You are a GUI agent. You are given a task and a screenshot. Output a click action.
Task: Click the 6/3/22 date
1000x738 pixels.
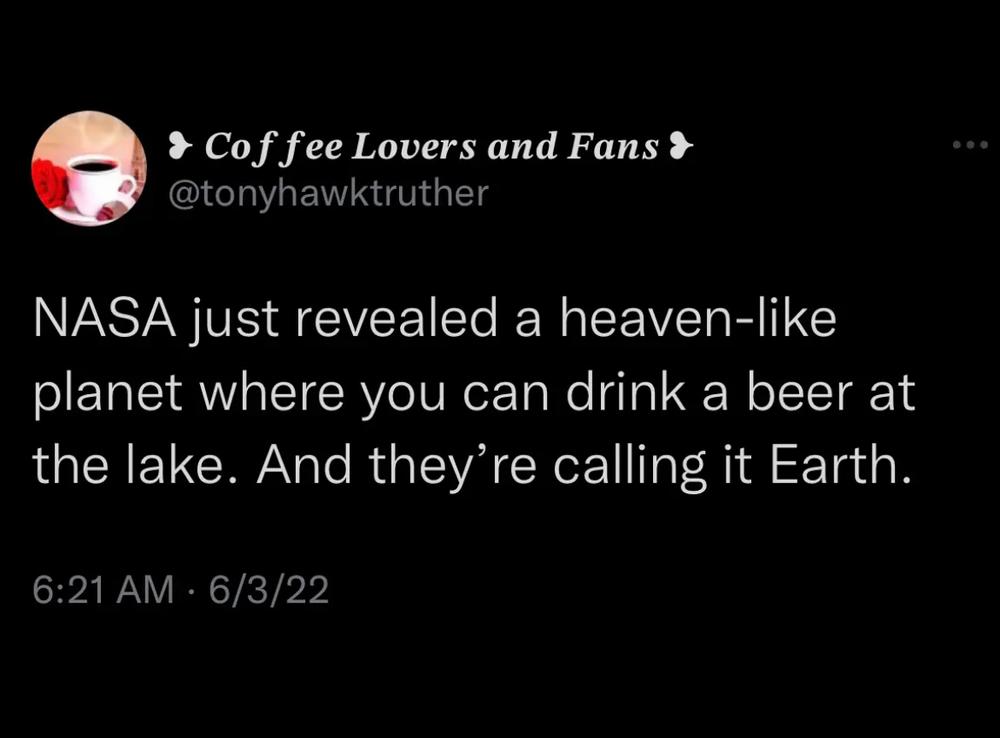268,589
